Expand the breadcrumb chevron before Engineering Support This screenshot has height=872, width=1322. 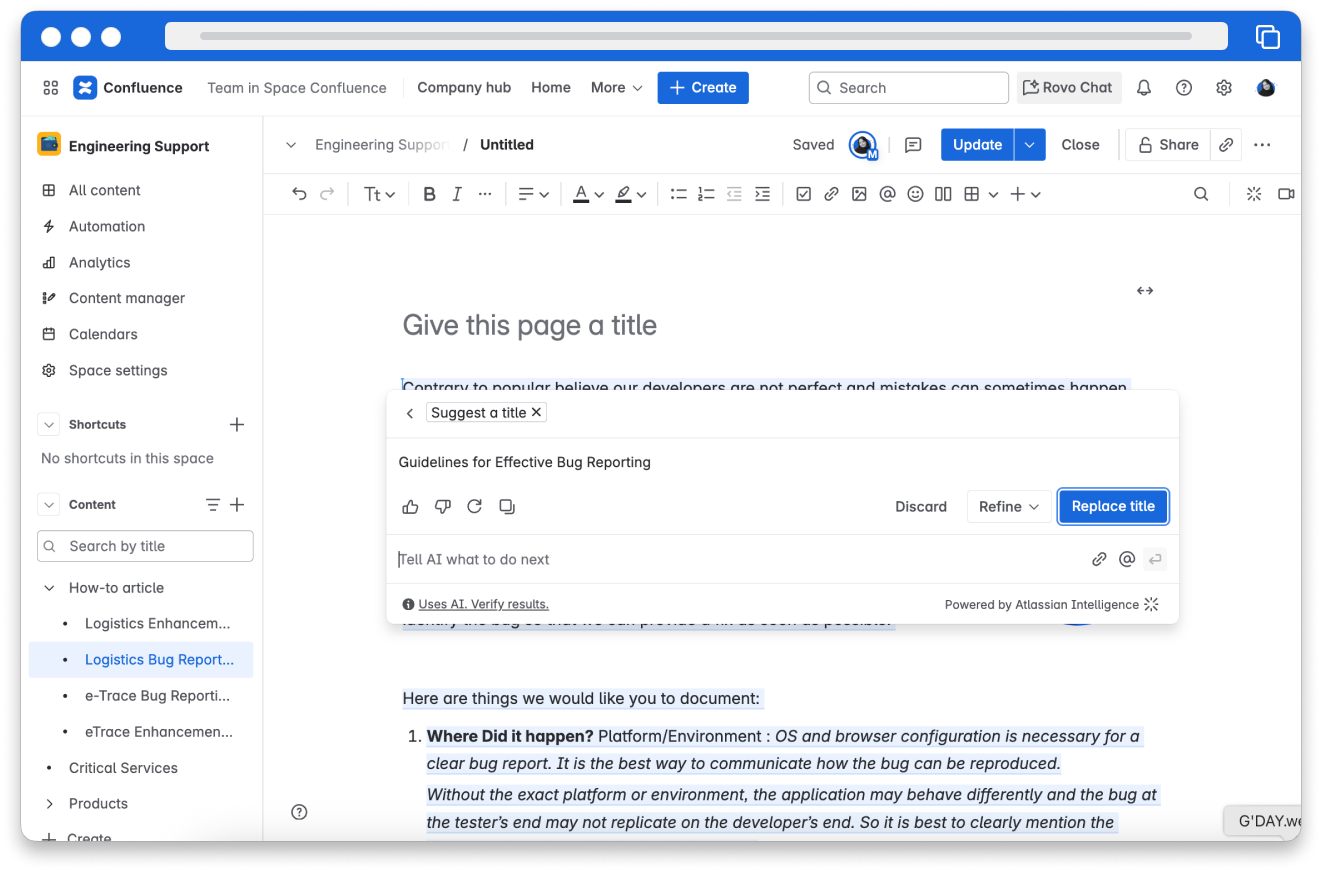[x=291, y=145]
